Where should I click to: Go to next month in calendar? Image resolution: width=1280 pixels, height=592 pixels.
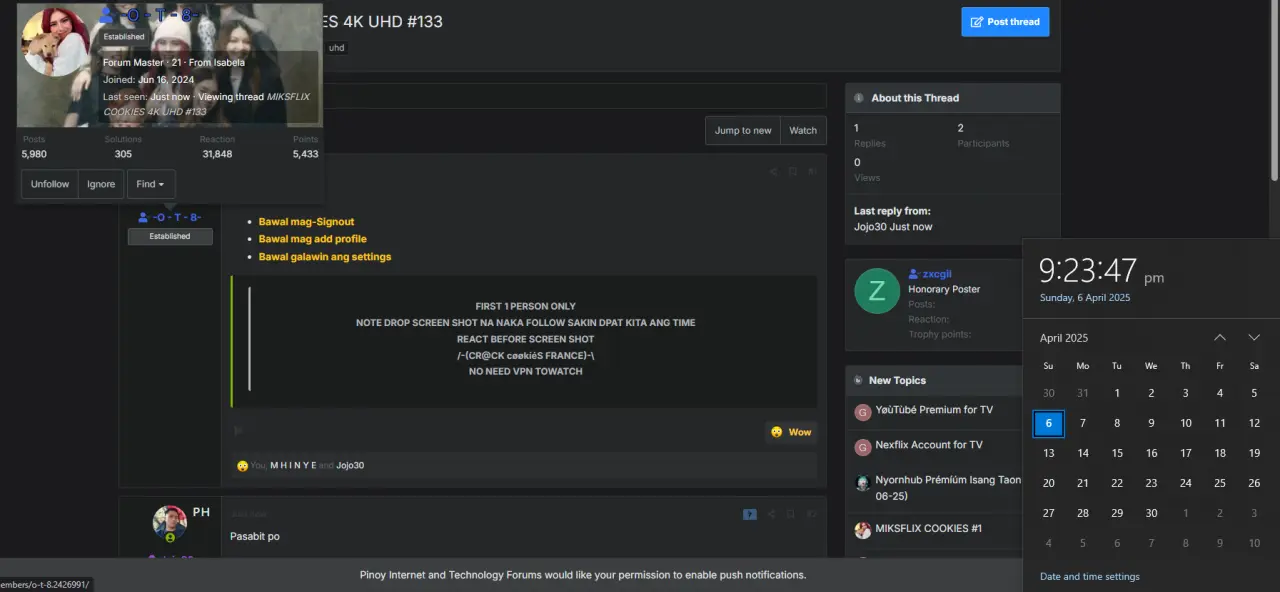pos(1254,337)
